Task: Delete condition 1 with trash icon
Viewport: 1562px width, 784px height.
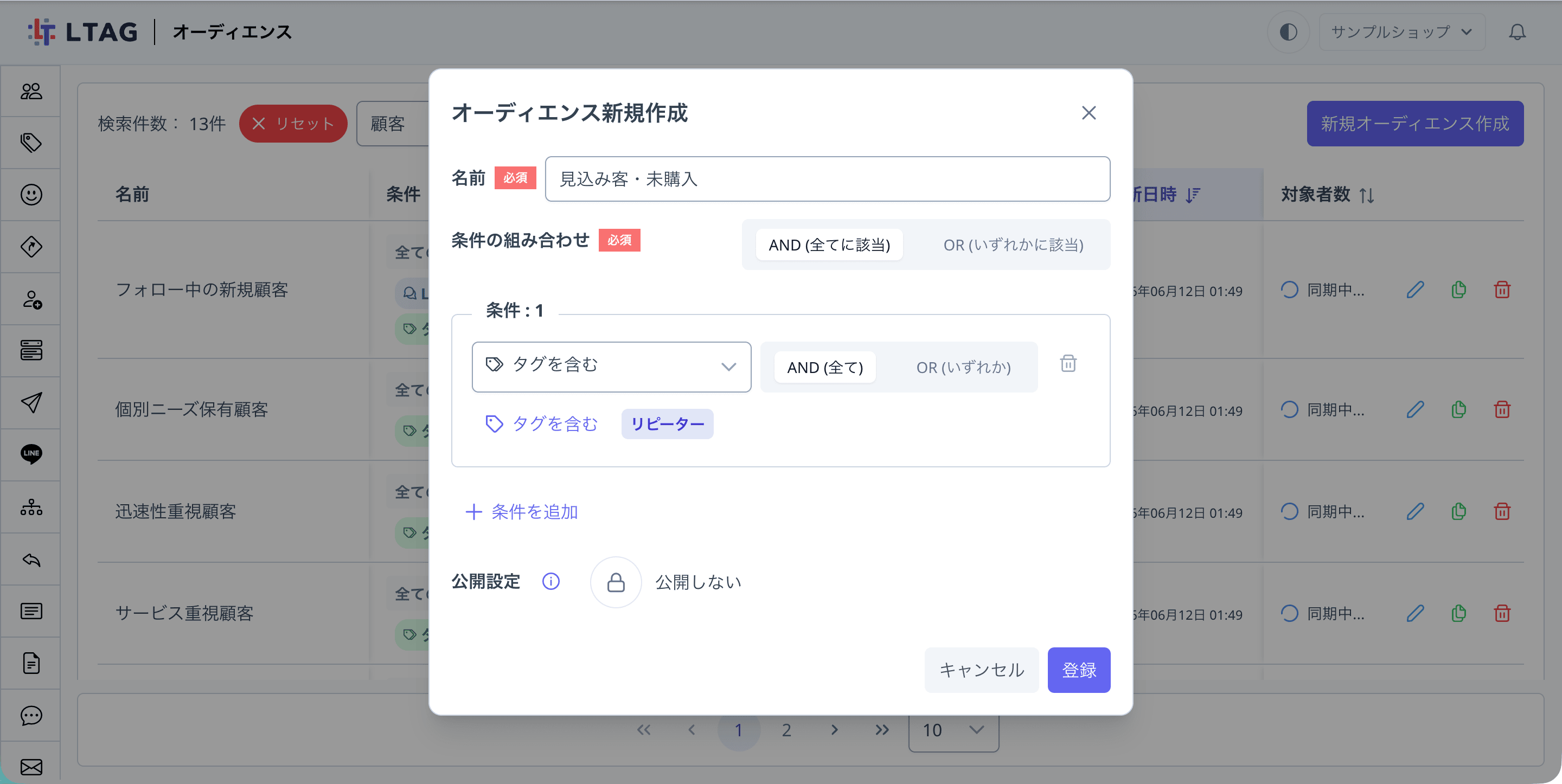Action: (1068, 364)
